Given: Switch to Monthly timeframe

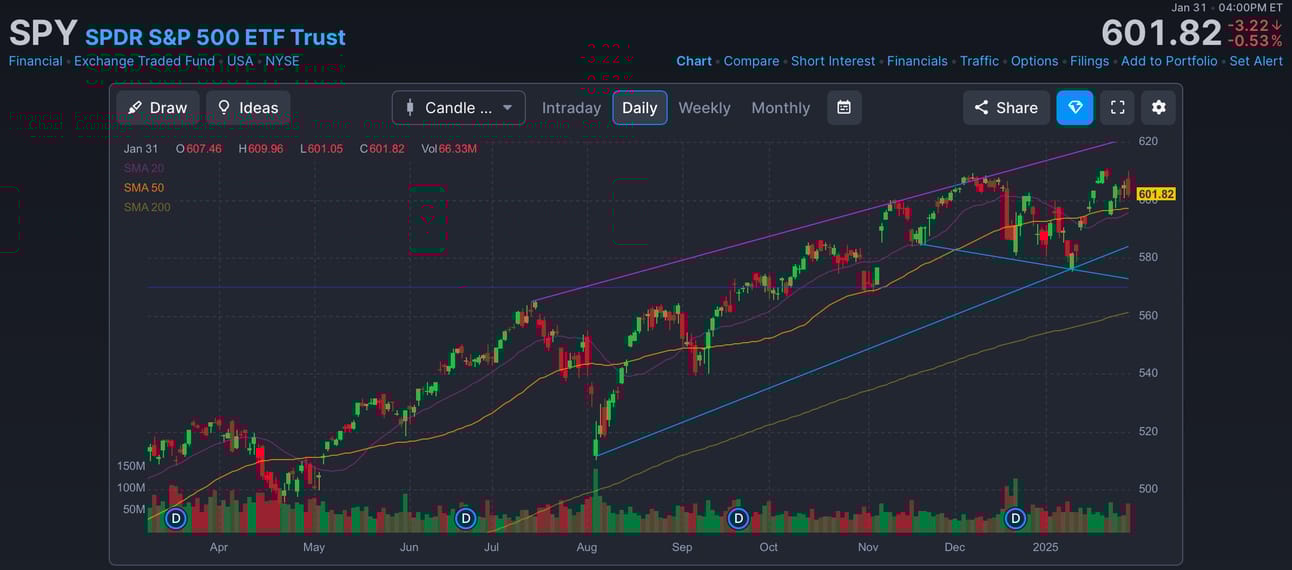Looking at the screenshot, I should tap(781, 108).
